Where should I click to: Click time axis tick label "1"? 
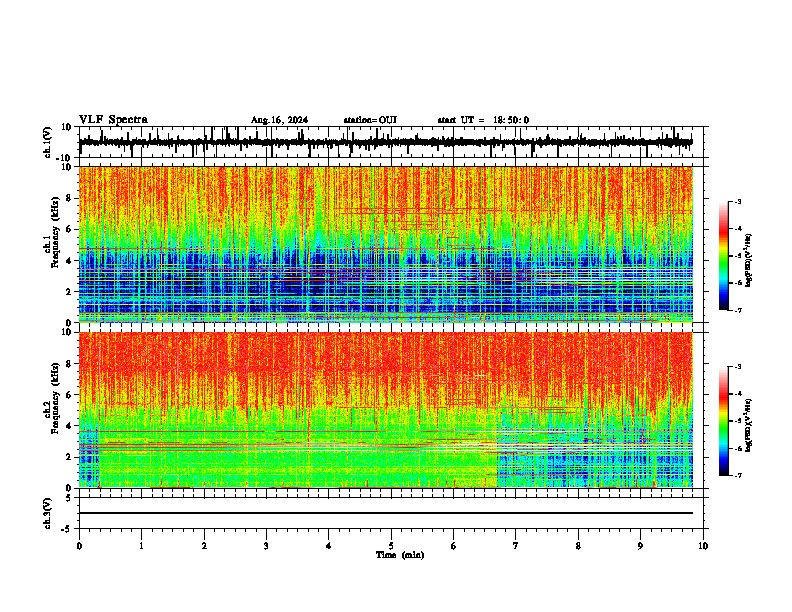[x=141, y=546]
